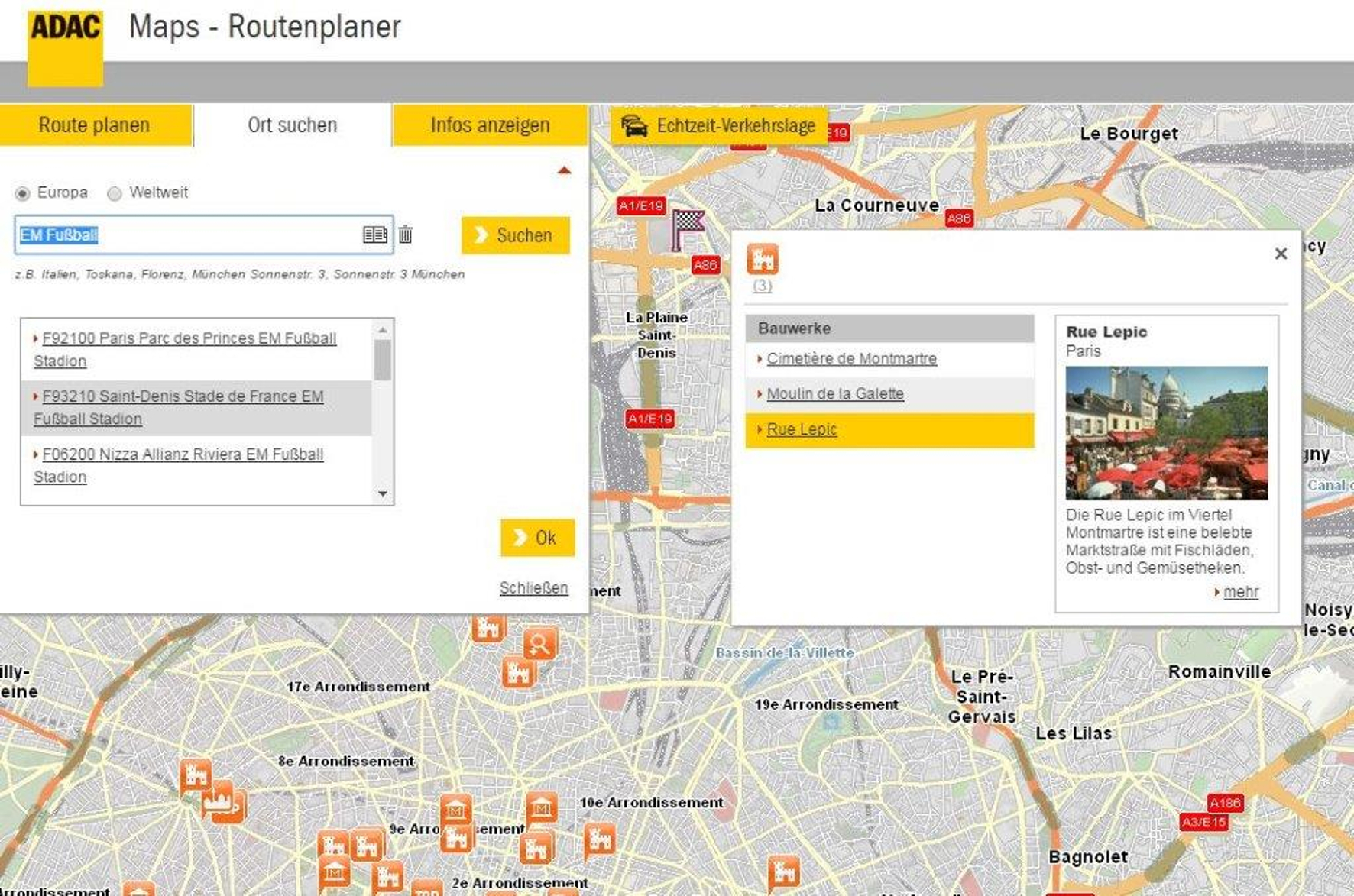Open the Infos anzeigen tab

pyautogui.click(x=490, y=125)
